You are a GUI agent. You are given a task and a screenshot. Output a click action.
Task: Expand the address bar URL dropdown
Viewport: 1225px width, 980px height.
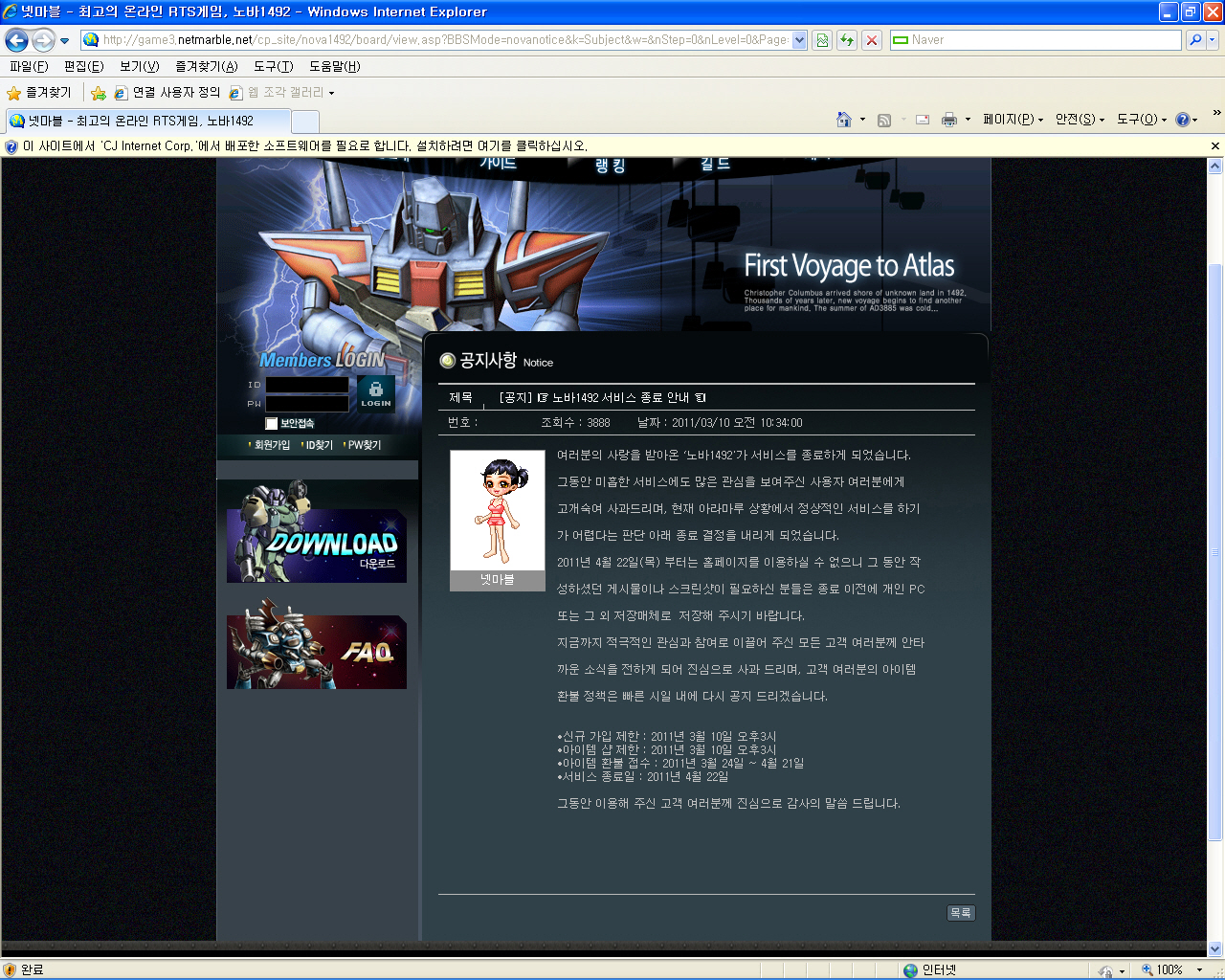tap(800, 40)
